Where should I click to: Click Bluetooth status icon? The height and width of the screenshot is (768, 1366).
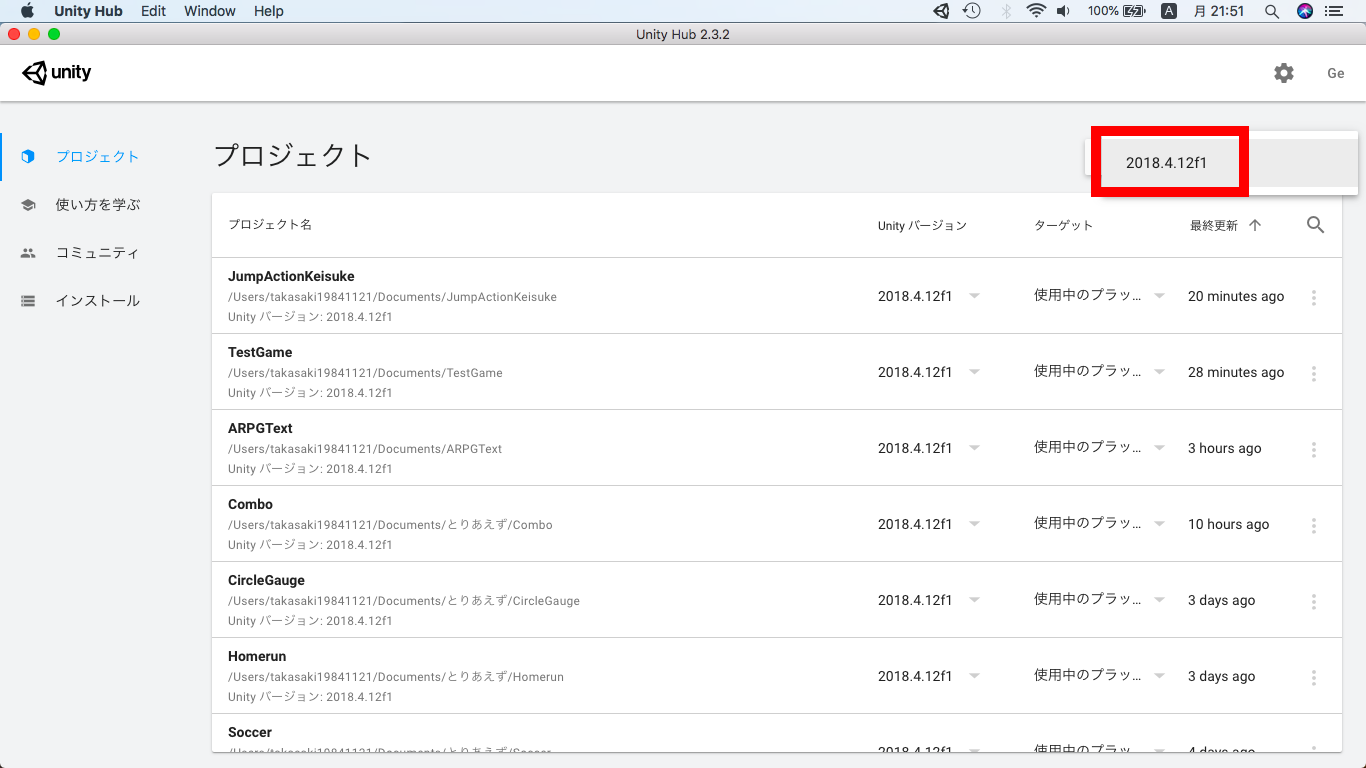pos(1005,11)
